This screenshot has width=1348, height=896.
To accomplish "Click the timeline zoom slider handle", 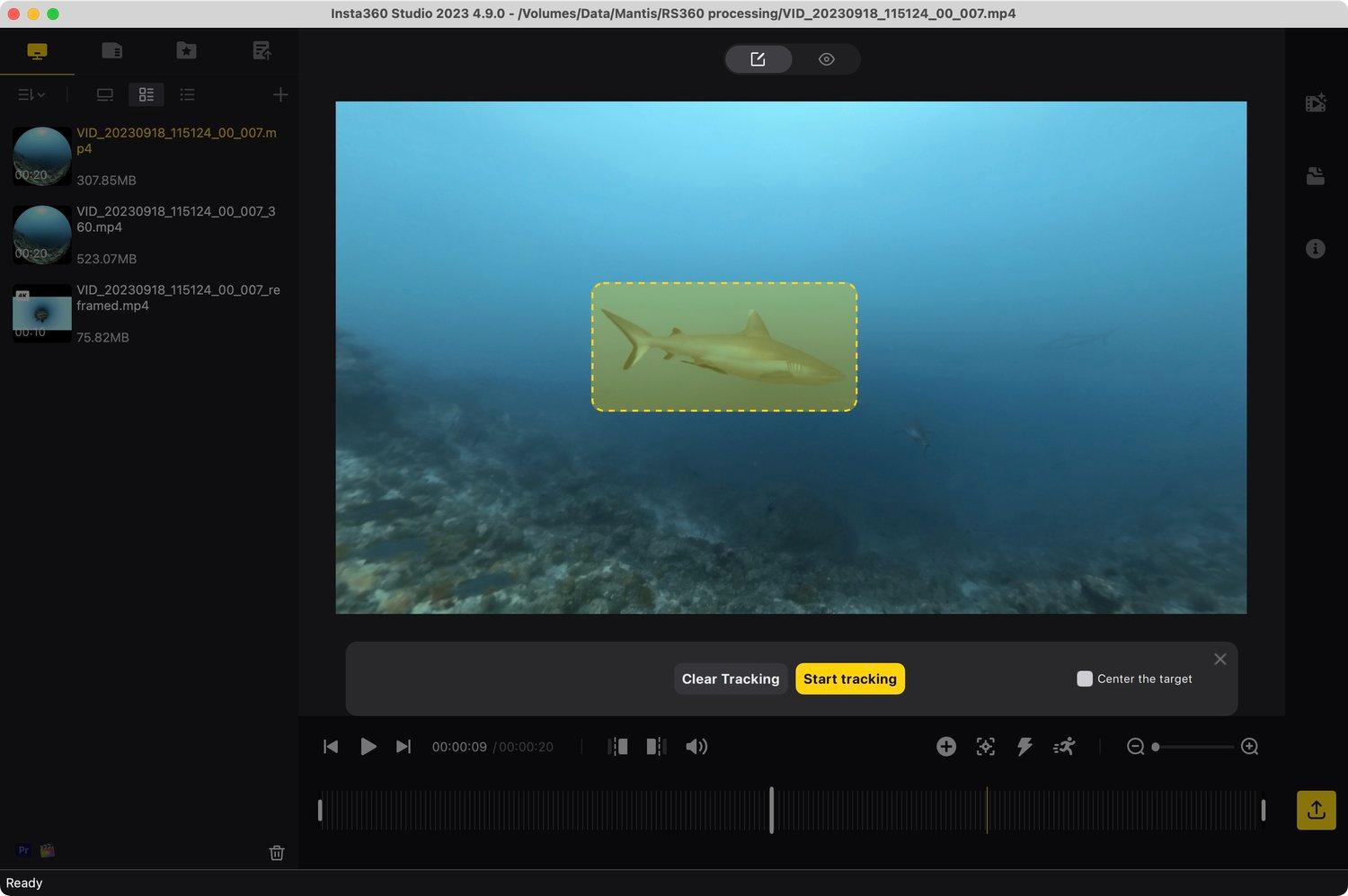I will (x=1156, y=747).
